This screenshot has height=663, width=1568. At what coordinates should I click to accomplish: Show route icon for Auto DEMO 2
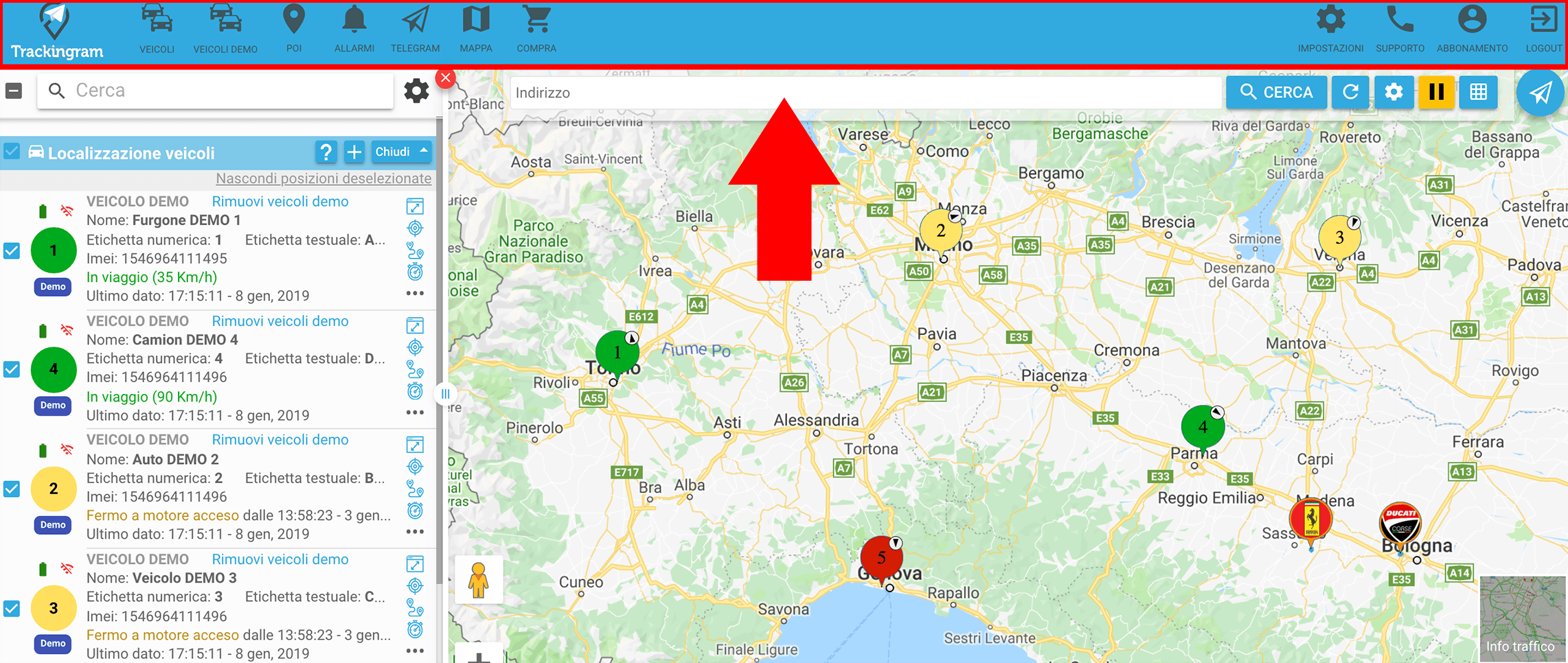click(x=415, y=489)
